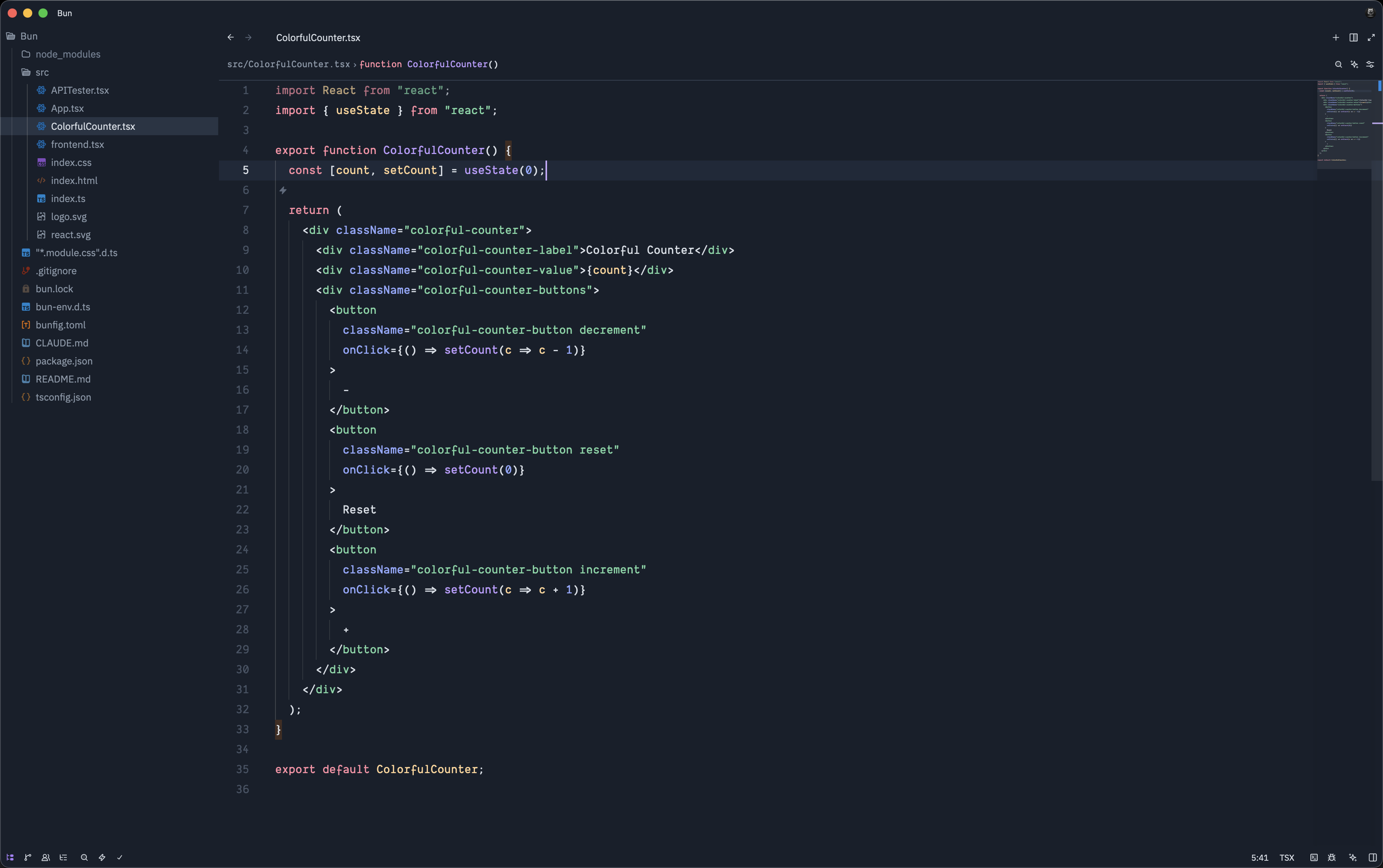Open the debugger bug icon
The image size is (1383, 868).
click(x=1332, y=857)
